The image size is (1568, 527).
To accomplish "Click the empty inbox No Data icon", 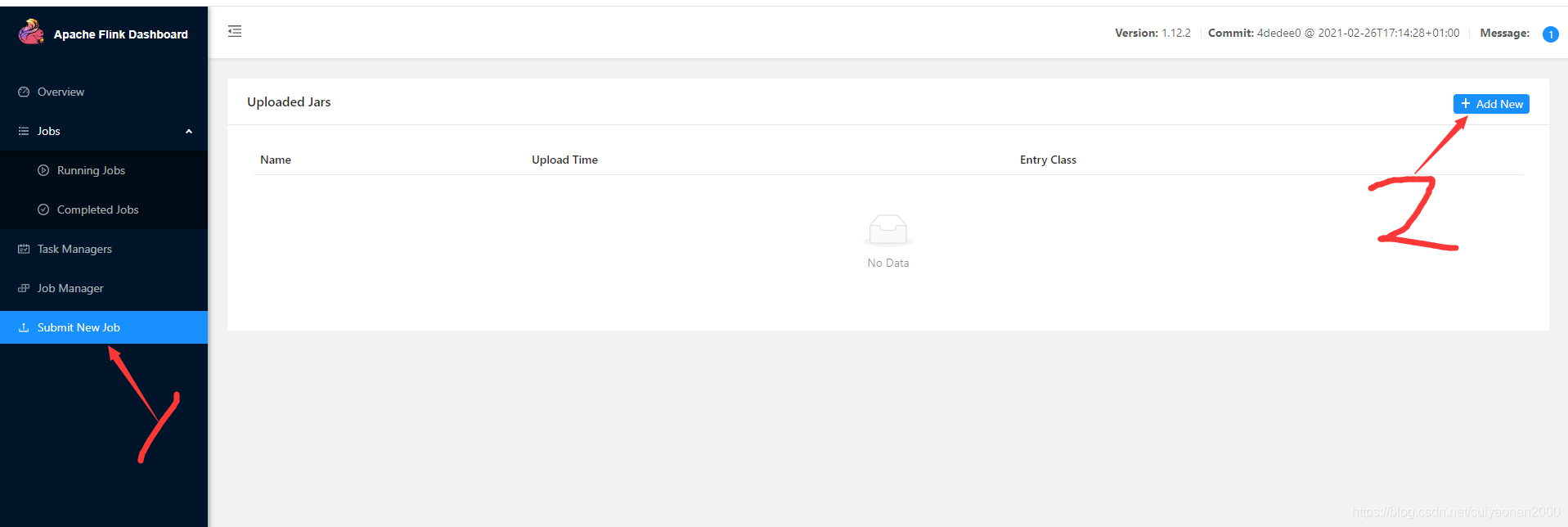I will point(888,230).
